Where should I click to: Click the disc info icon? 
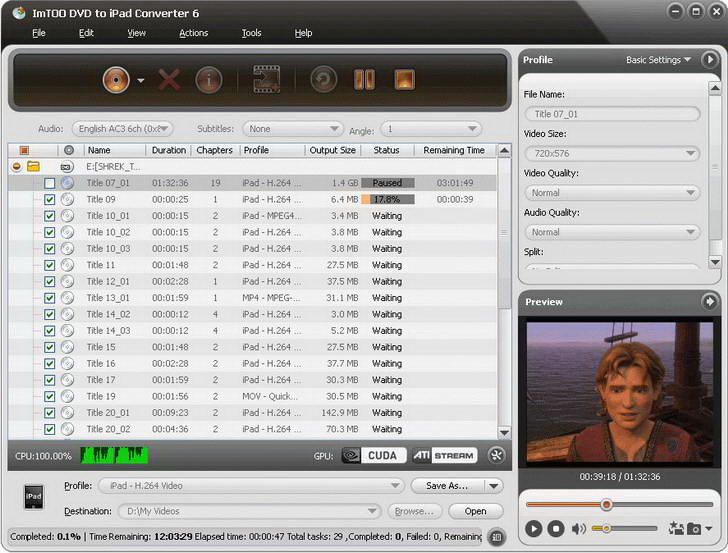(x=208, y=80)
